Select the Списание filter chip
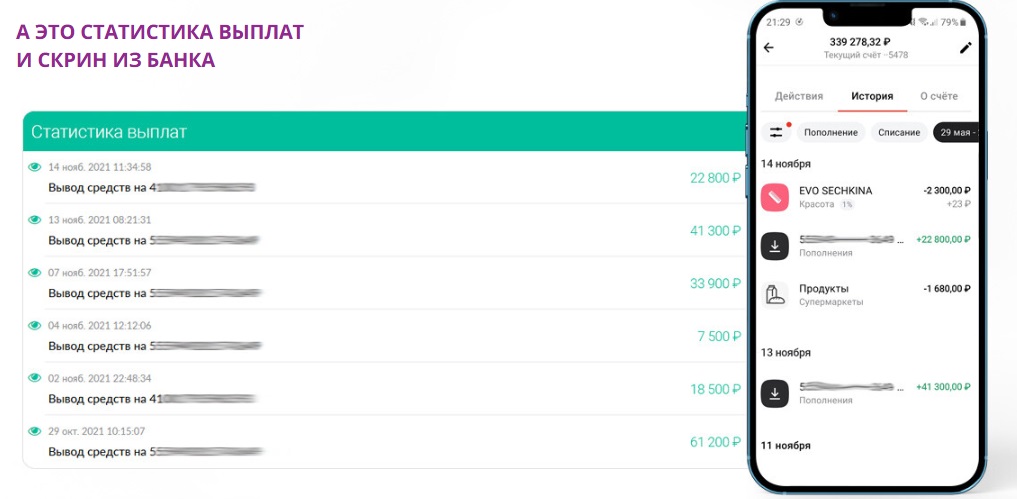Screen dimensions: 1017x499 click(899, 132)
